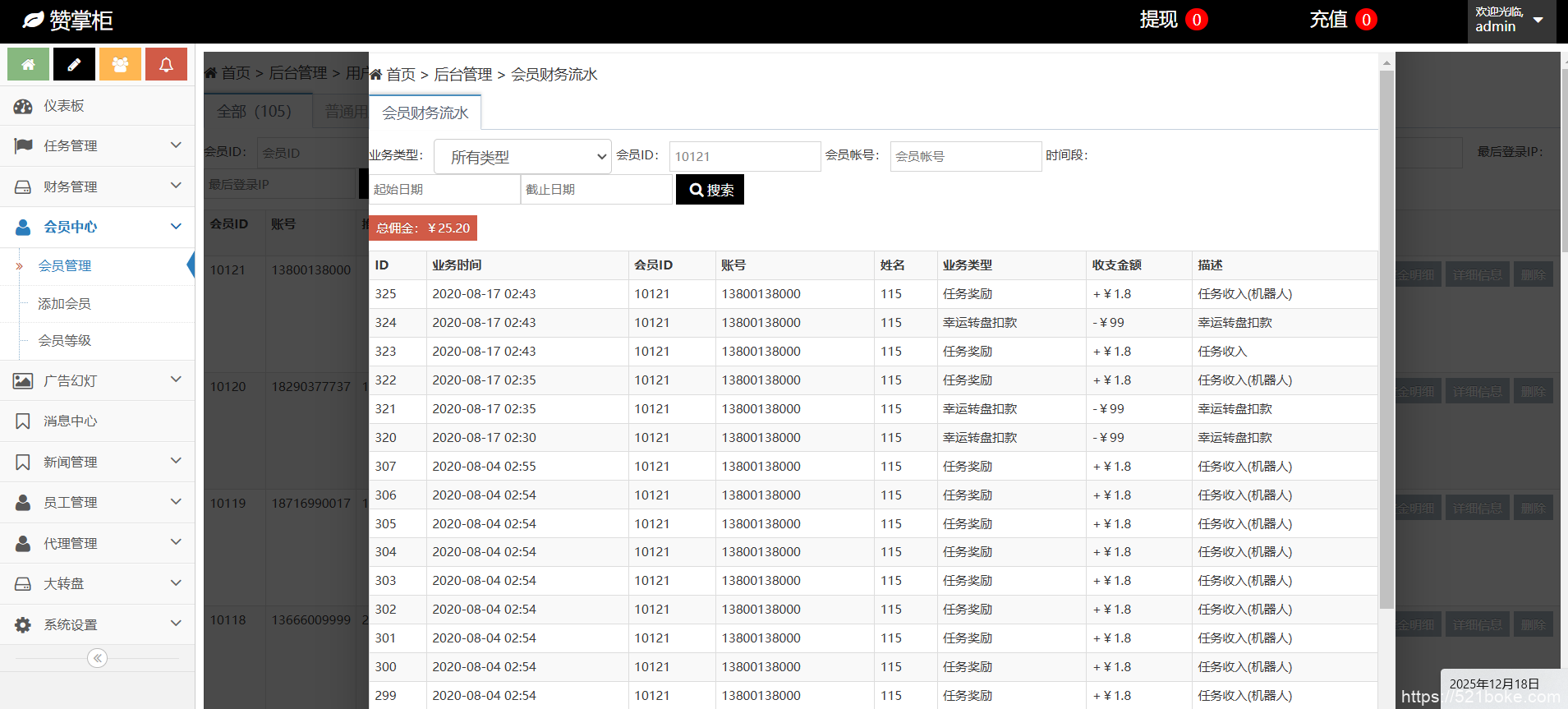
Task: Click the 起始日期 start date field
Action: [x=444, y=190]
